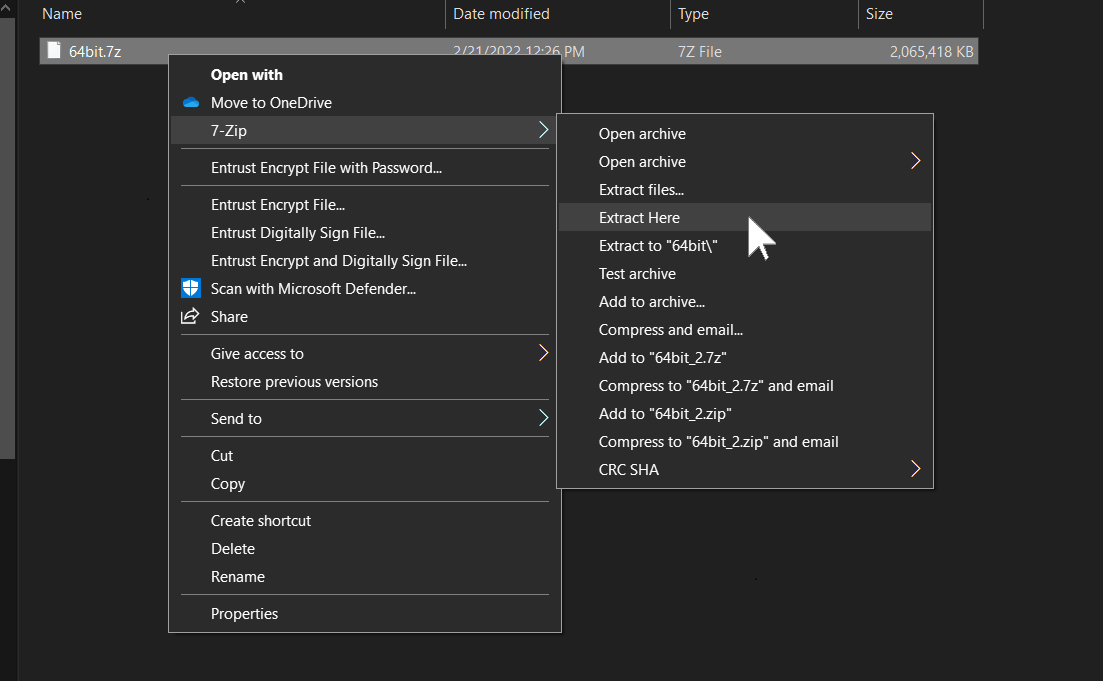The width and height of the screenshot is (1103, 681).
Task: Open the 7-Zip submenu
Action: click(364, 130)
